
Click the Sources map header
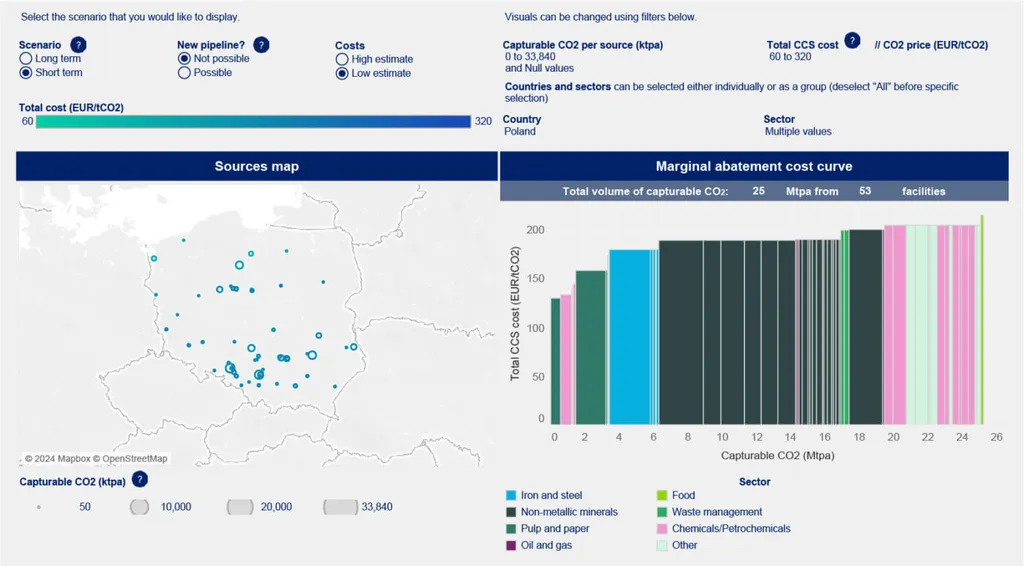(x=256, y=166)
